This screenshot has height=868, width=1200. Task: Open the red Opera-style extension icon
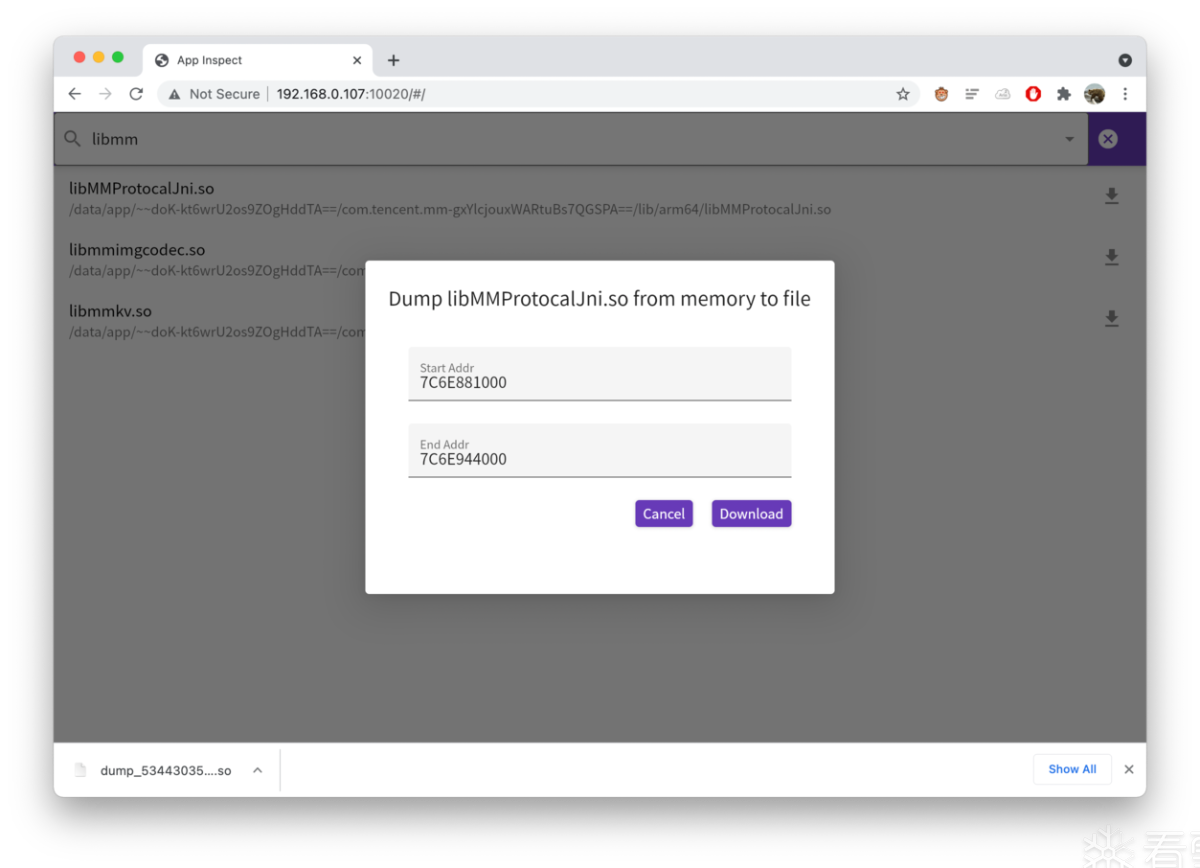click(x=1033, y=94)
